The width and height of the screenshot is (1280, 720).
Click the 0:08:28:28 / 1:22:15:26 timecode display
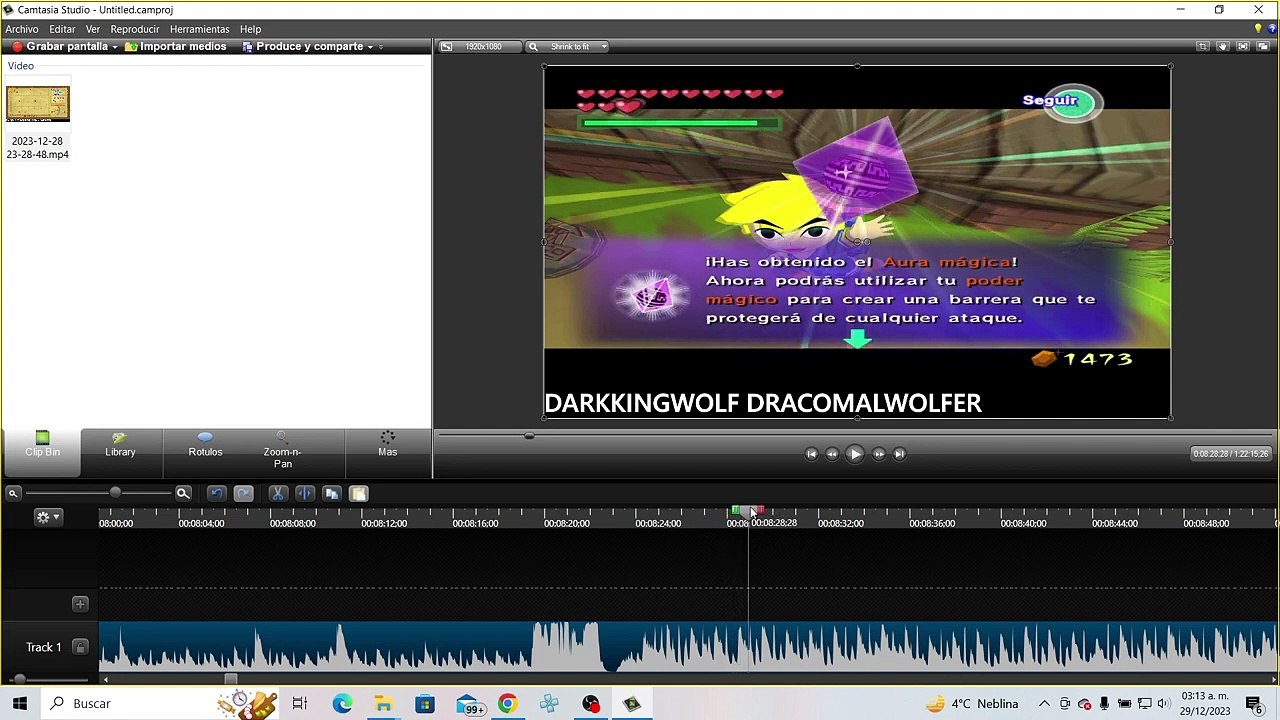[x=1231, y=454]
